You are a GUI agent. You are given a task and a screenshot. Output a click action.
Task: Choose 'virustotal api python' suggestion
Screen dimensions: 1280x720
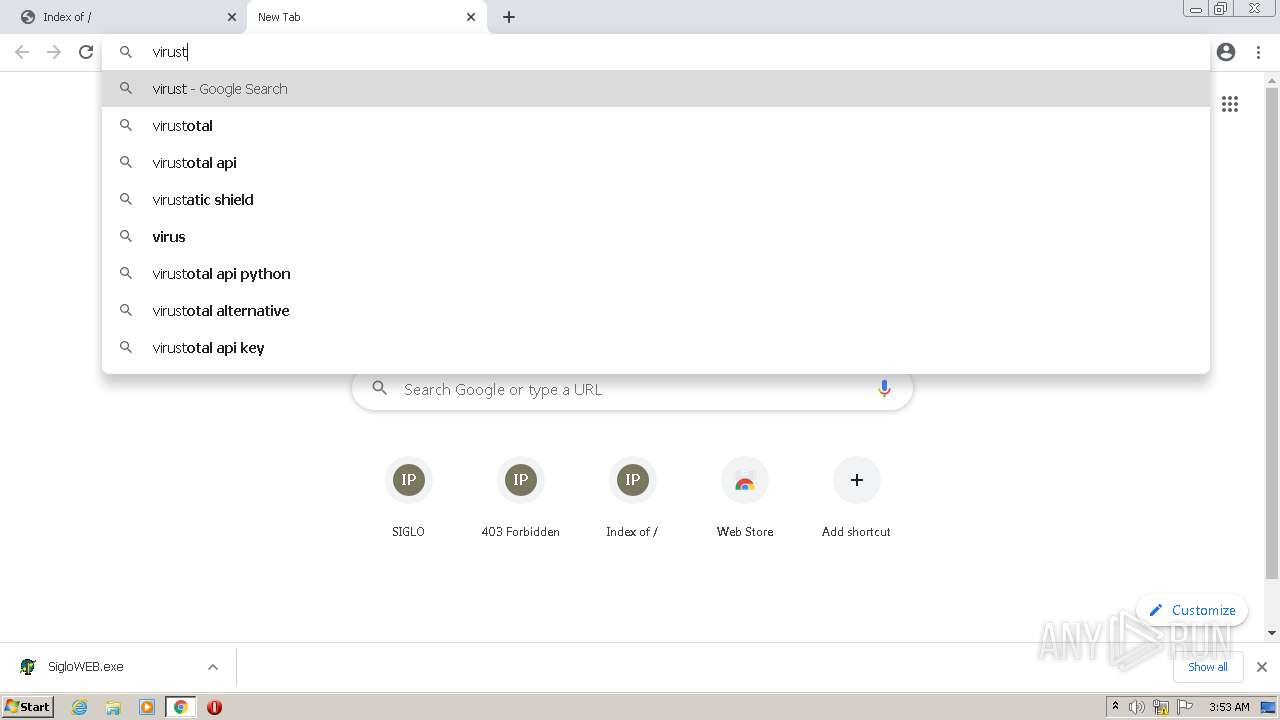[656, 274]
